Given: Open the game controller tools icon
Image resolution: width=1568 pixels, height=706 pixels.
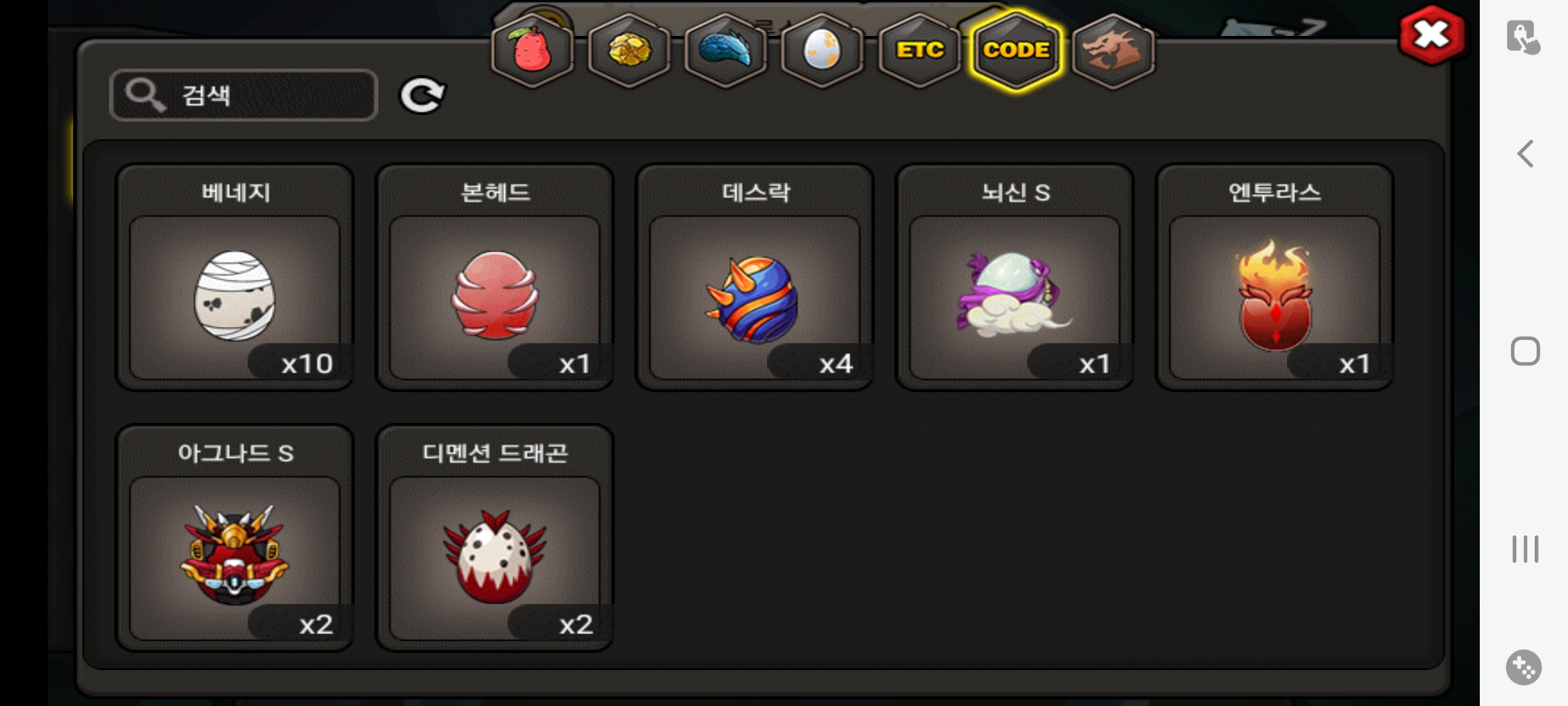Looking at the screenshot, I should coord(1524,667).
